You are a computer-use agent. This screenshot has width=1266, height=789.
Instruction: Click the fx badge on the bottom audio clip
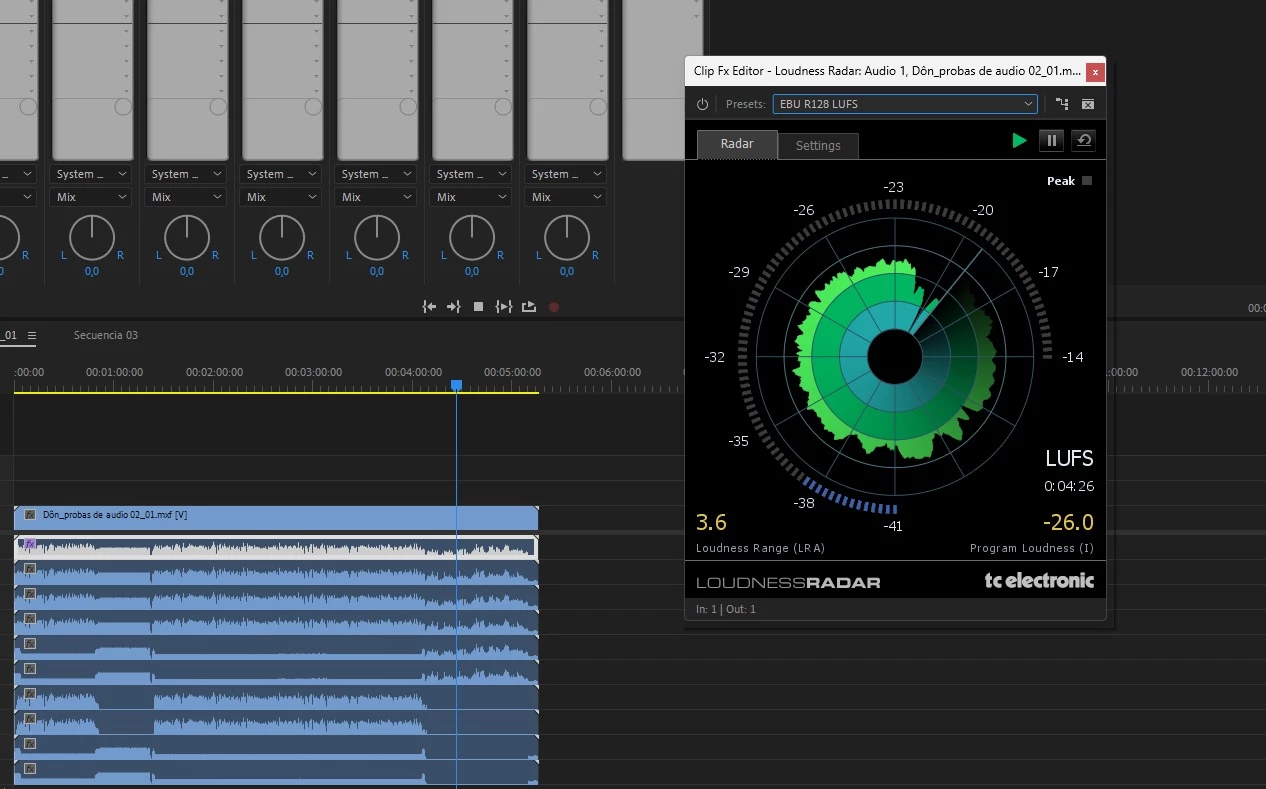(x=30, y=769)
